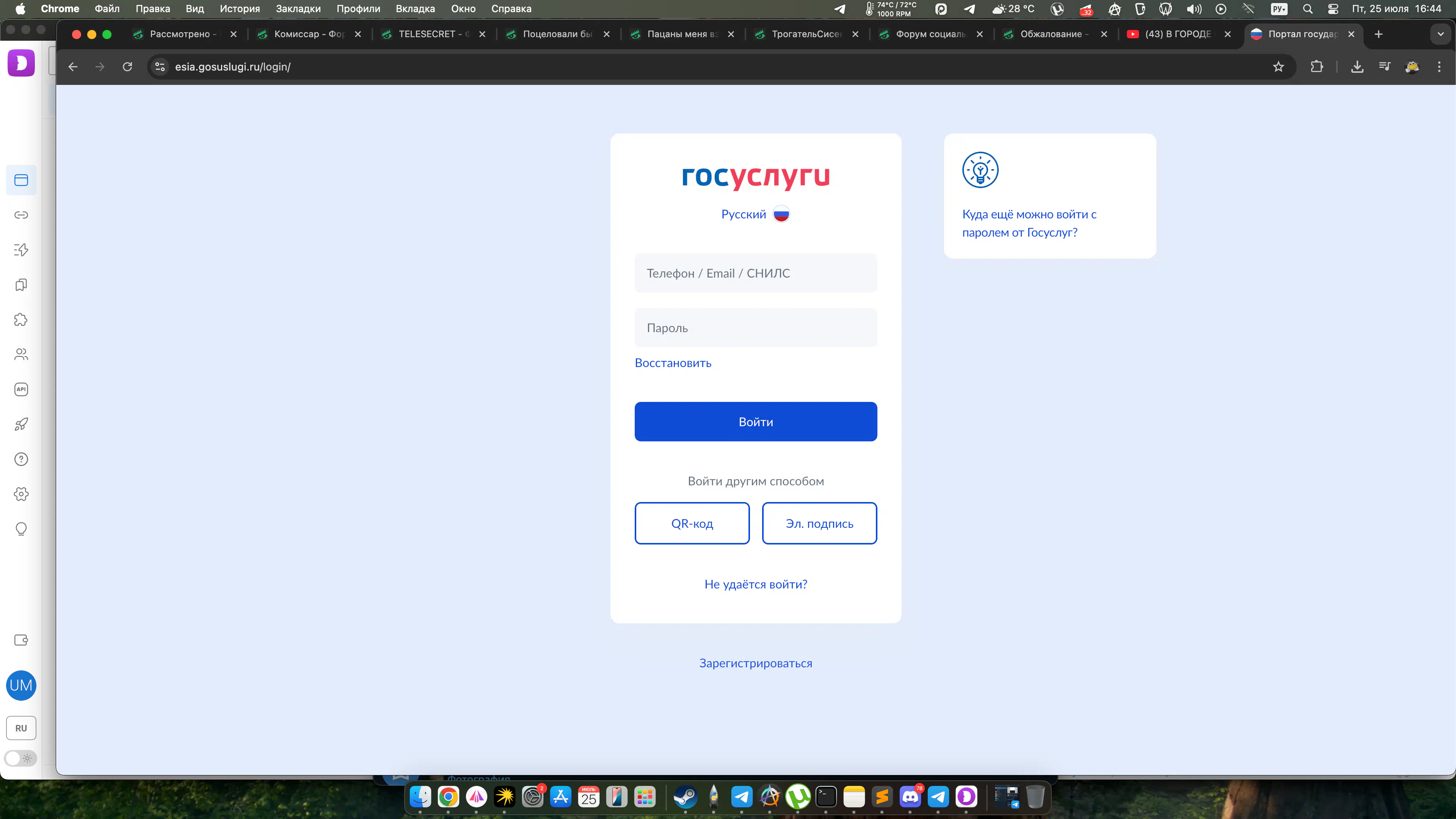Open a new tab with plus button
This screenshot has height=819, width=1456.
click(x=1379, y=34)
